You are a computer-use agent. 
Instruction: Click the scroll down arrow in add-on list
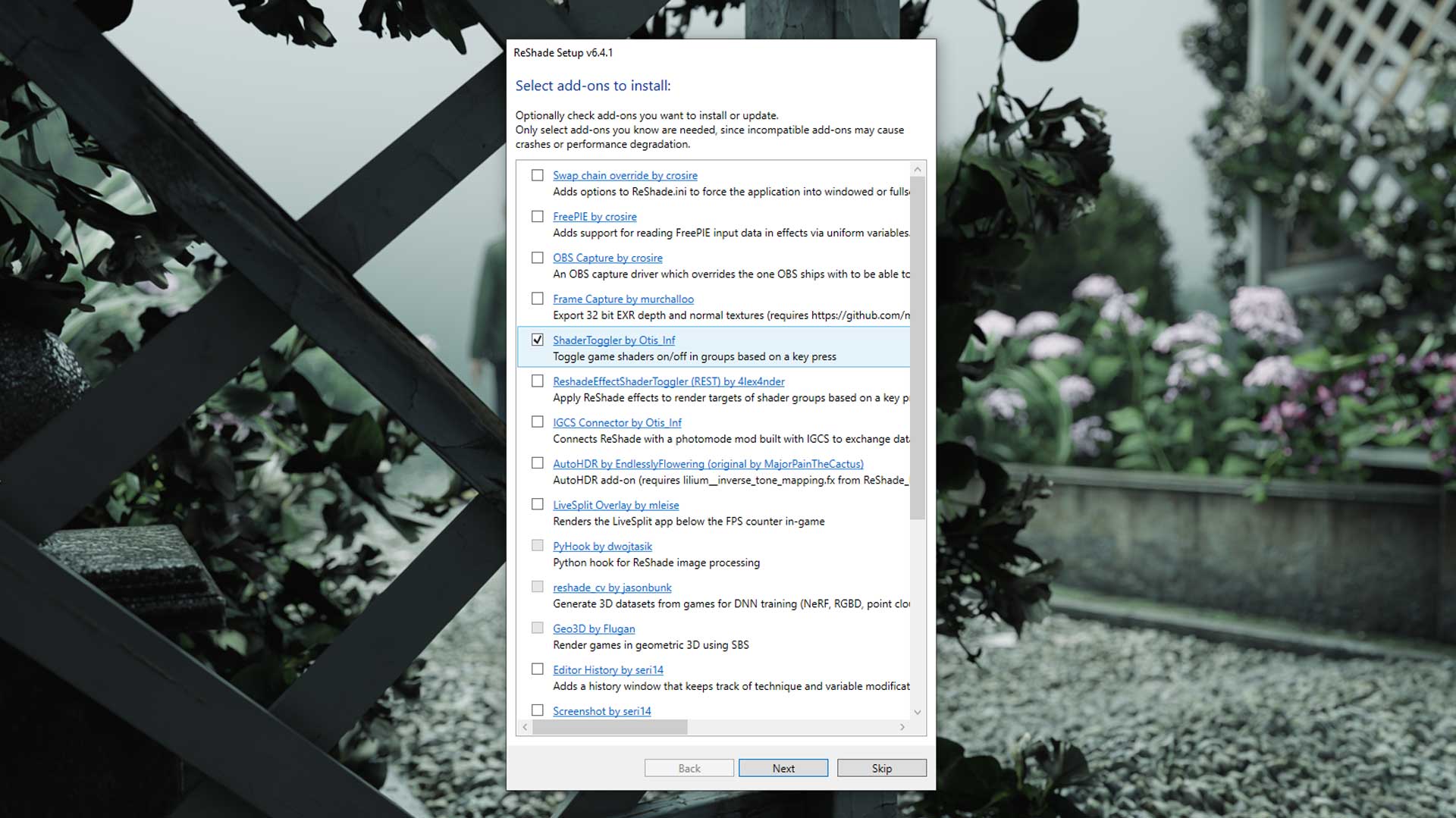[918, 712]
